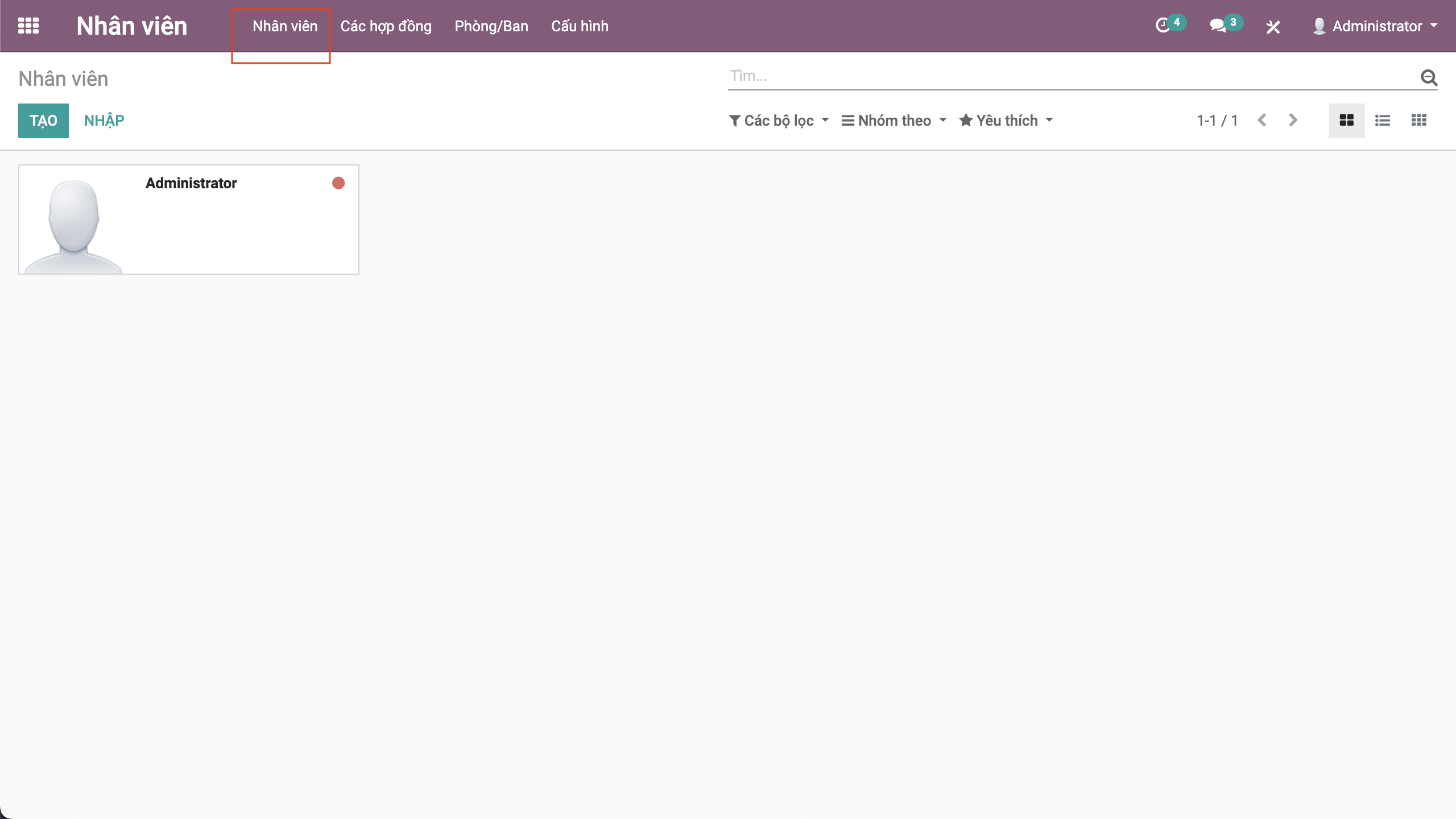
Task: Go to previous page arrow
Action: click(x=1262, y=121)
